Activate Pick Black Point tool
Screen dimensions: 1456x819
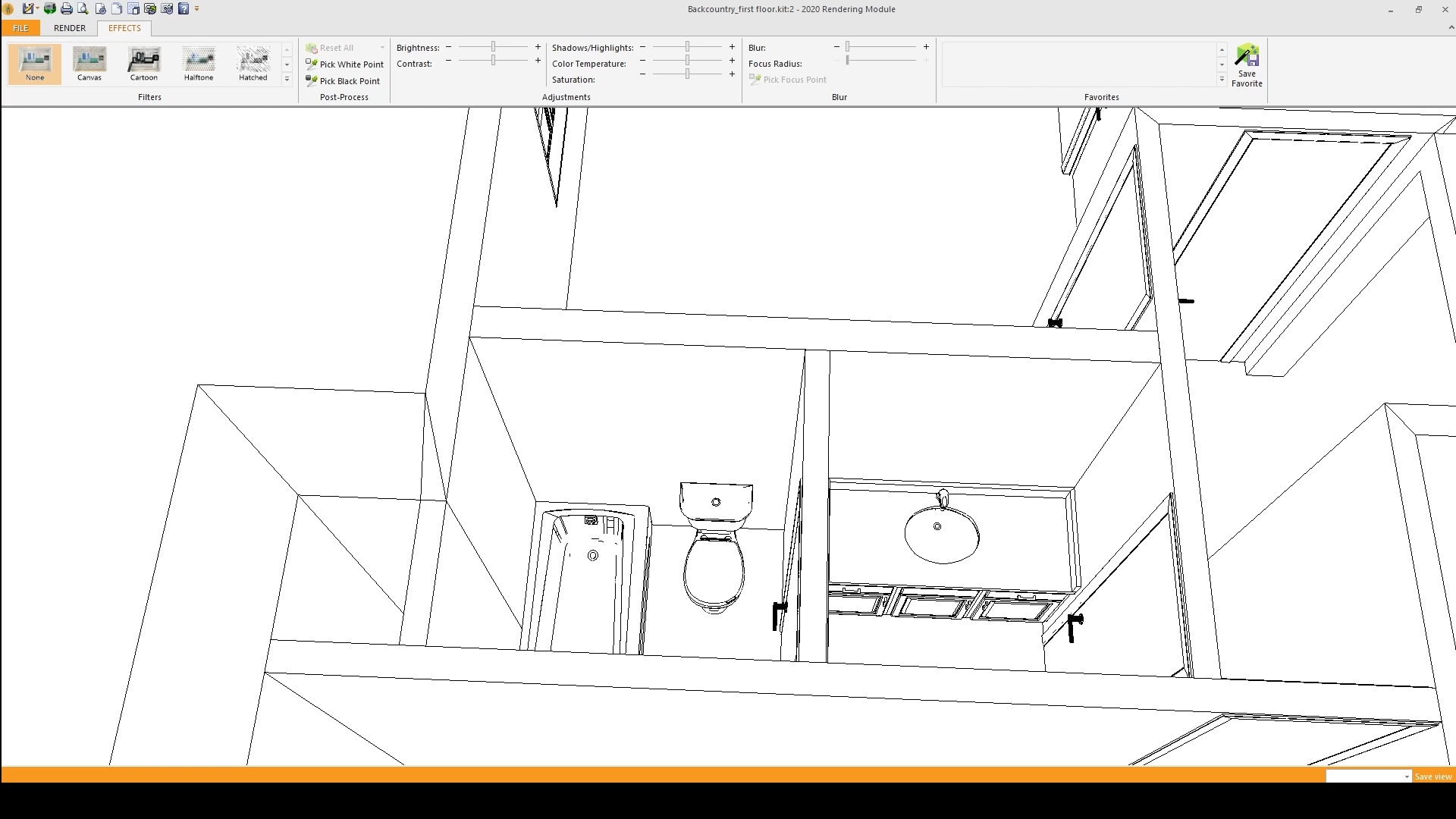pyautogui.click(x=343, y=81)
